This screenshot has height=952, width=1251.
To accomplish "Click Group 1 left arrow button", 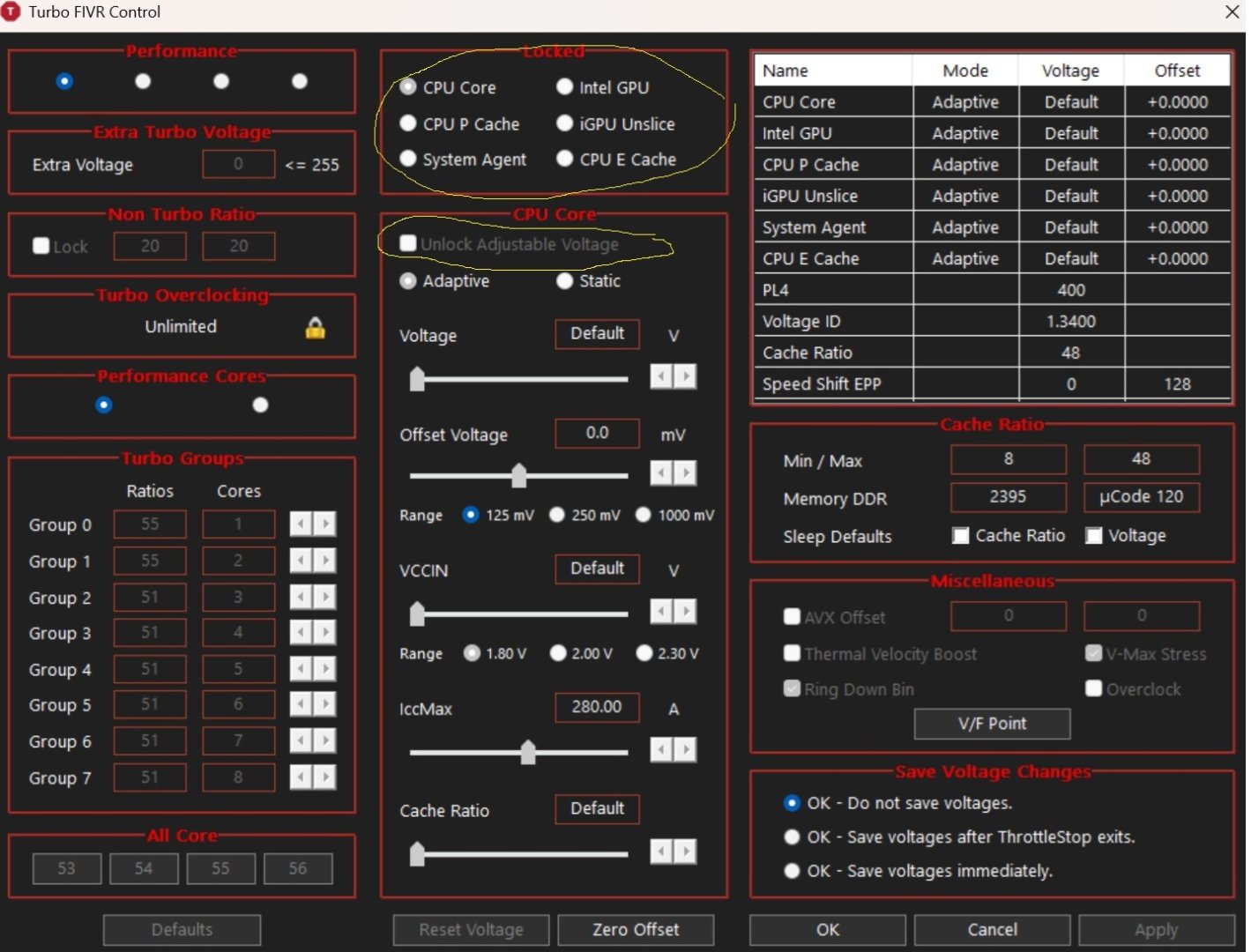I will coord(302,561).
